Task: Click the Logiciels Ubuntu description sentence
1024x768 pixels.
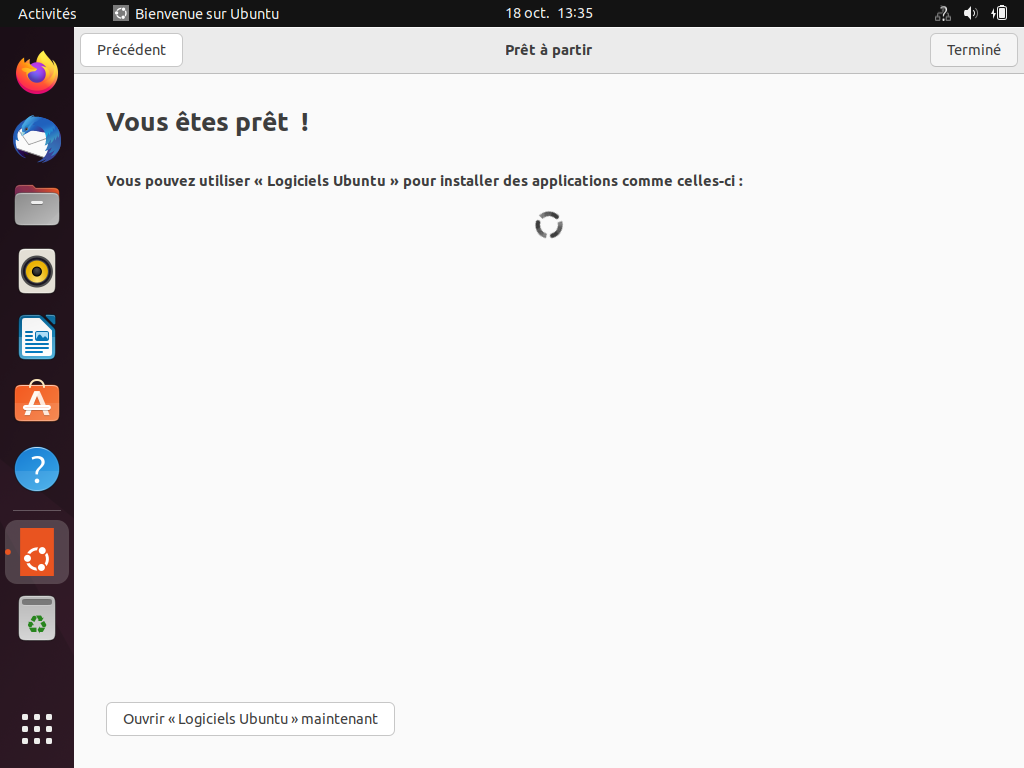Action: click(x=424, y=181)
